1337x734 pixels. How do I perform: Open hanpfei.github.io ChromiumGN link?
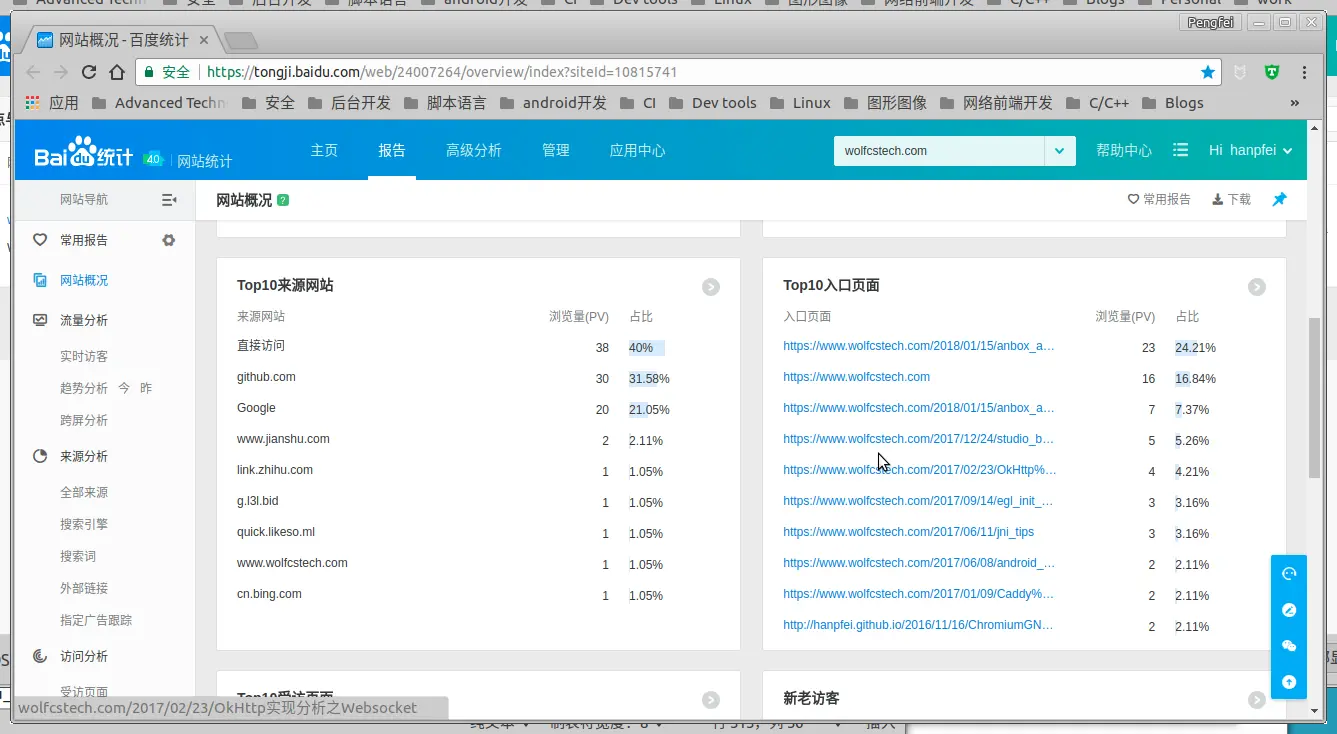tap(918, 625)
